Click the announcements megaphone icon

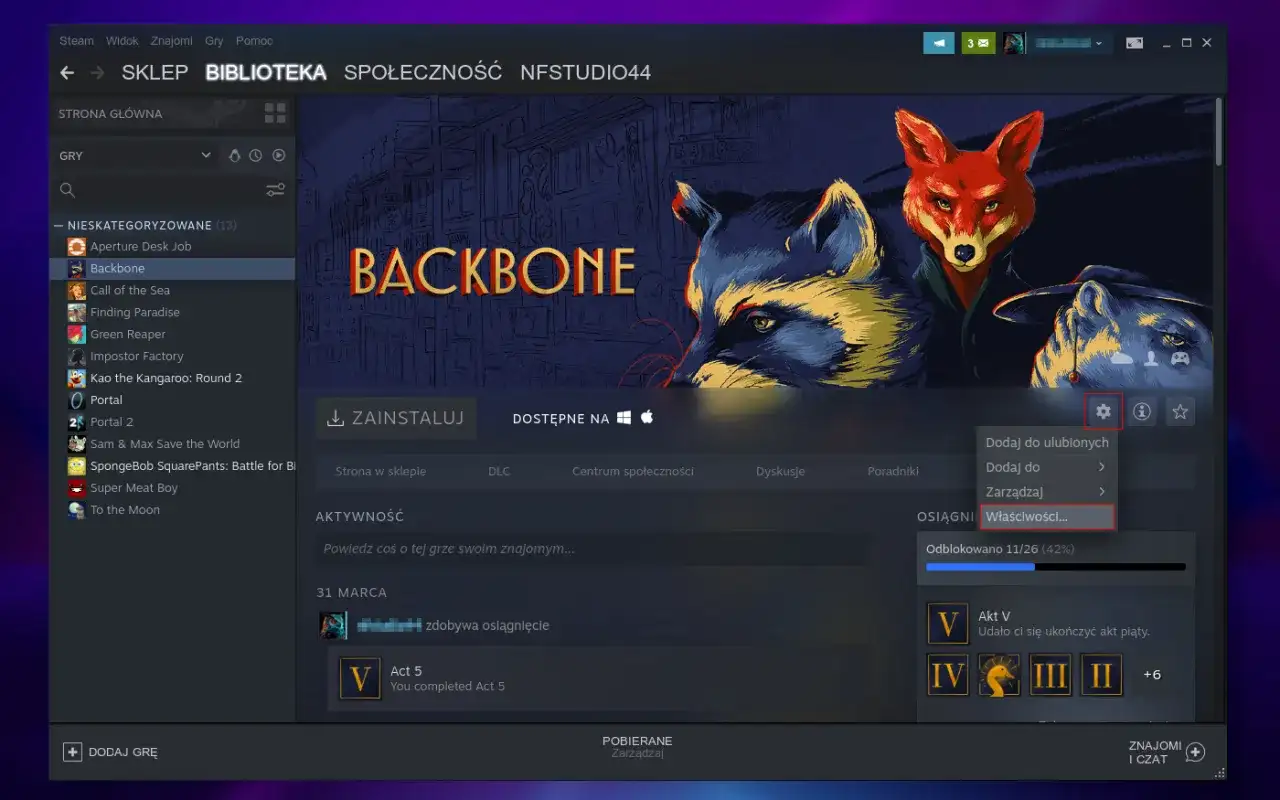938,43
